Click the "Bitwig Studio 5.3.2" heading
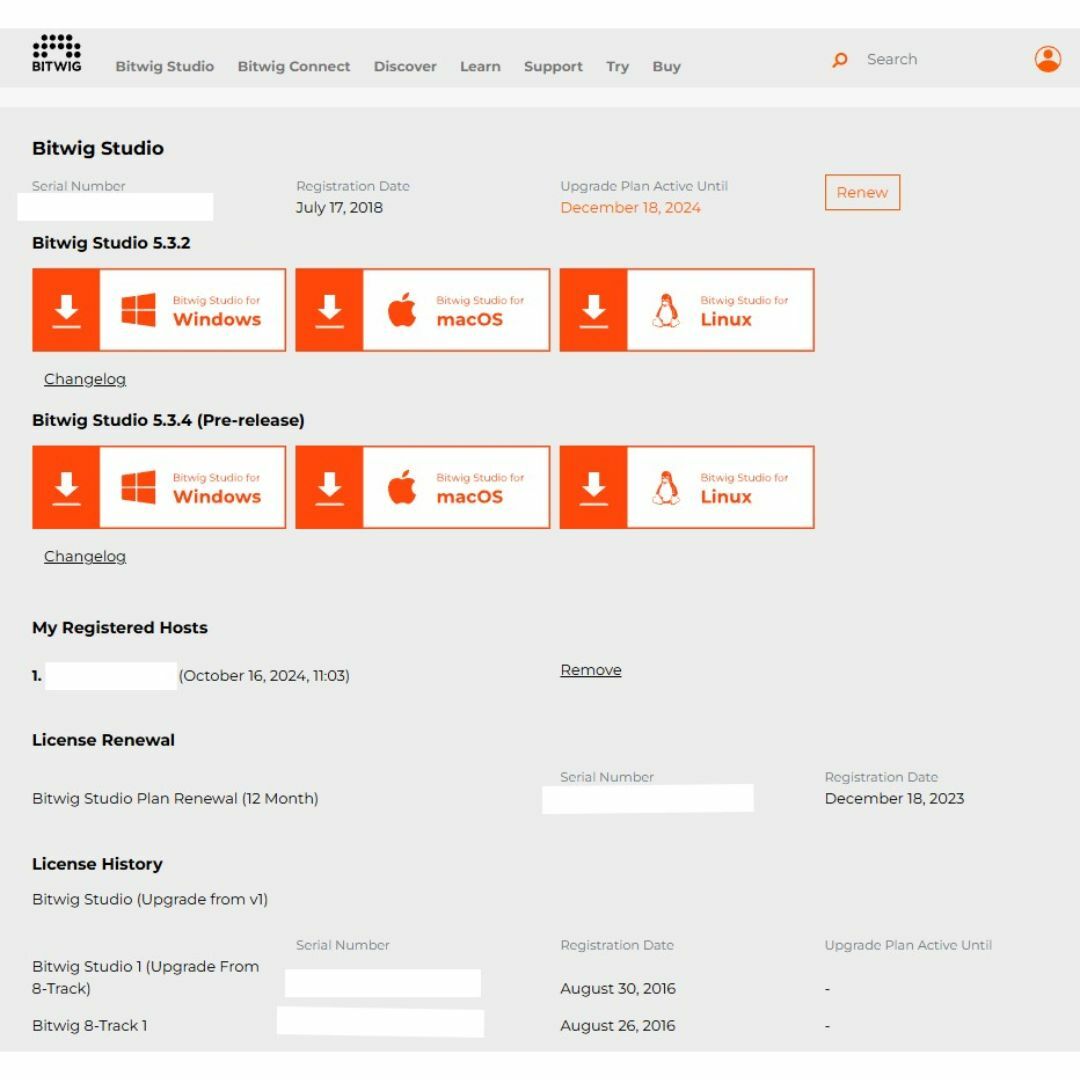 click(x=111, y=242)
